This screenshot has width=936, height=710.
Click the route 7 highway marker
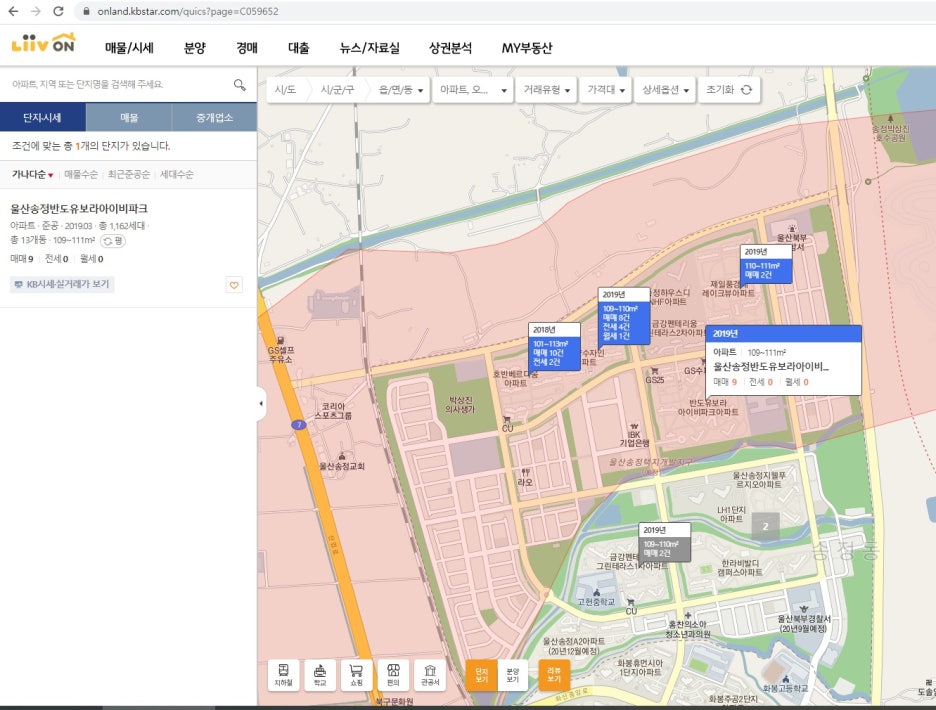click(x=298, y=425)
